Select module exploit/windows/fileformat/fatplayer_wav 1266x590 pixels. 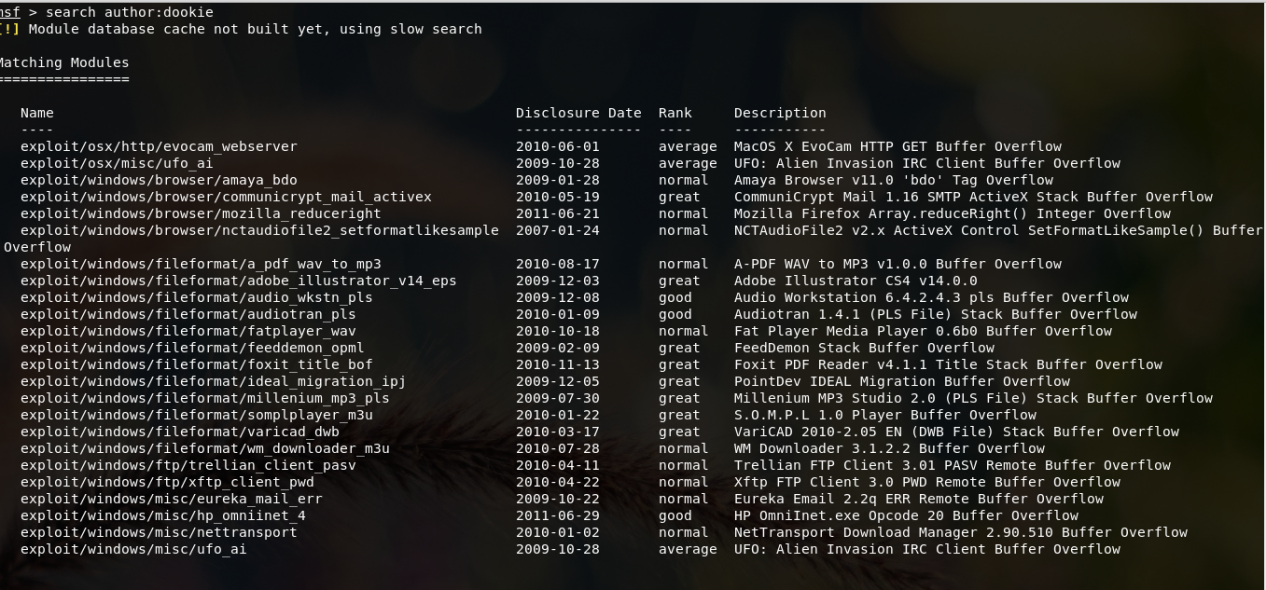point(188,331)
